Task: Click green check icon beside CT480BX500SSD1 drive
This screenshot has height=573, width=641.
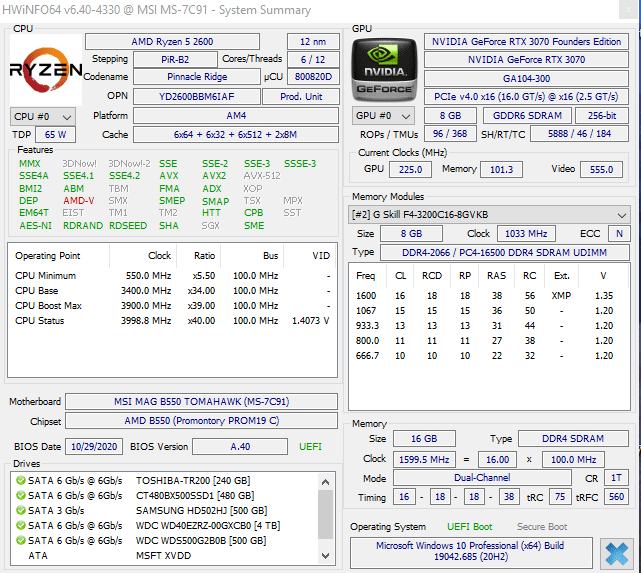Action: click(20, 495)
